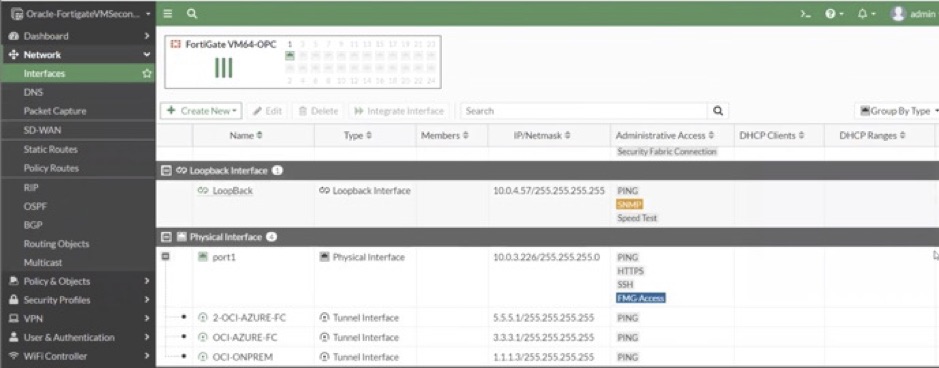Favorite Interfaces page with star icon
This screenshot has height=368, width=939.
[x=147, y=74]
